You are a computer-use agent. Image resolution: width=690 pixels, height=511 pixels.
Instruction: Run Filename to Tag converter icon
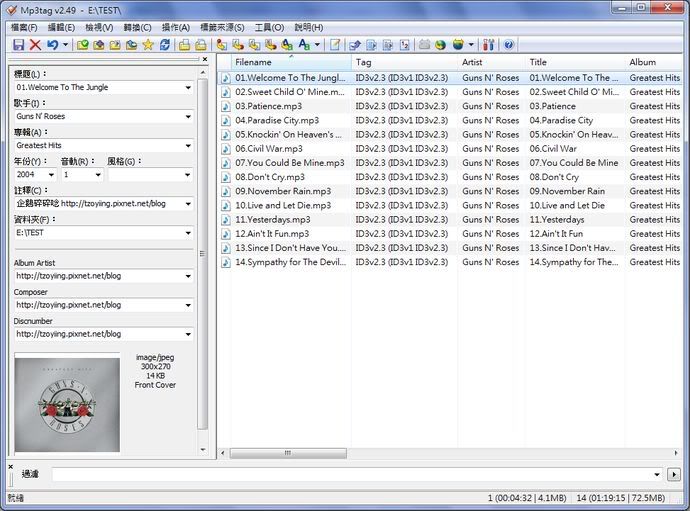[x=238, y=44]
